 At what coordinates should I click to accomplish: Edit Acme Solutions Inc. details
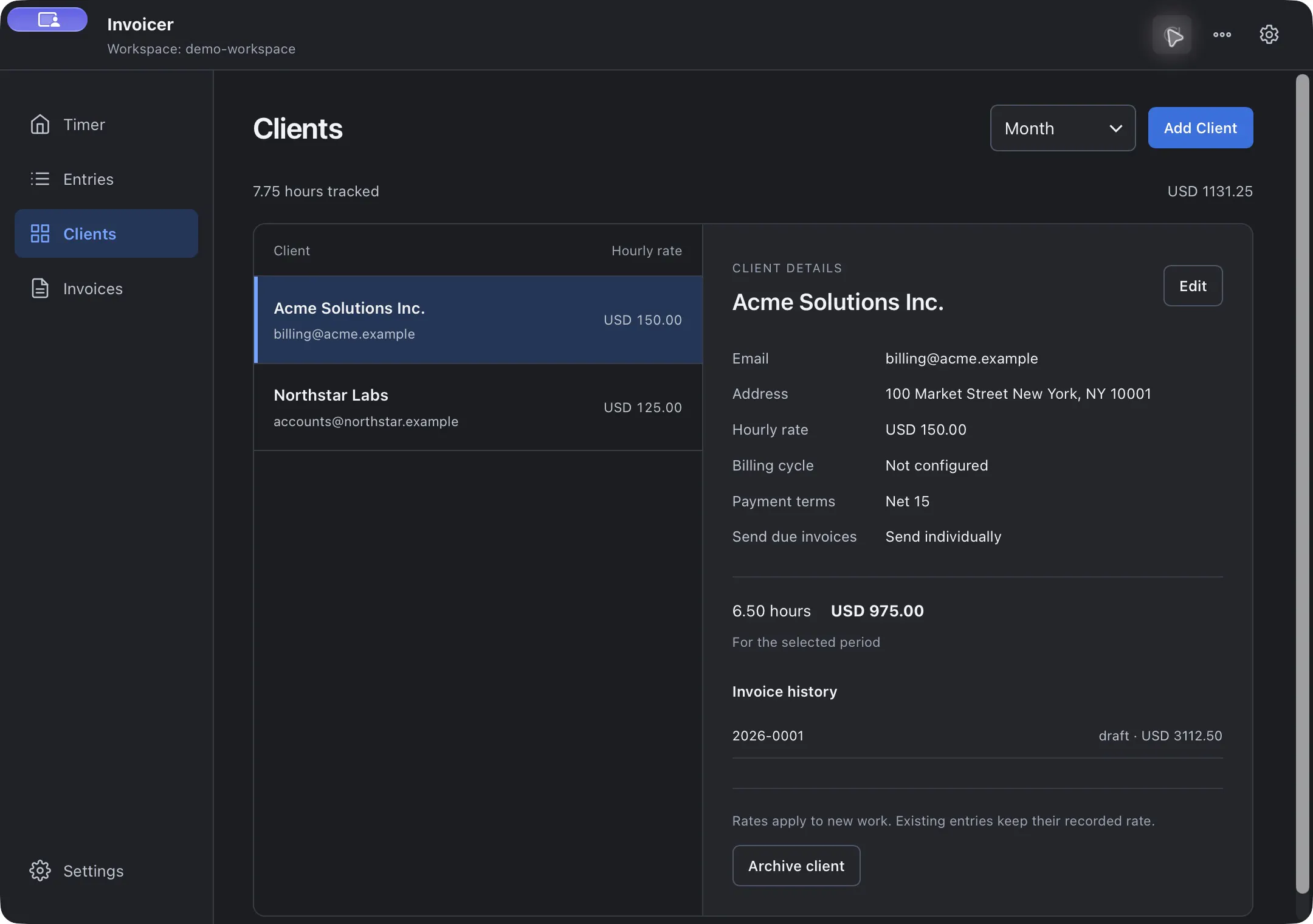[x=1193, y=286]
